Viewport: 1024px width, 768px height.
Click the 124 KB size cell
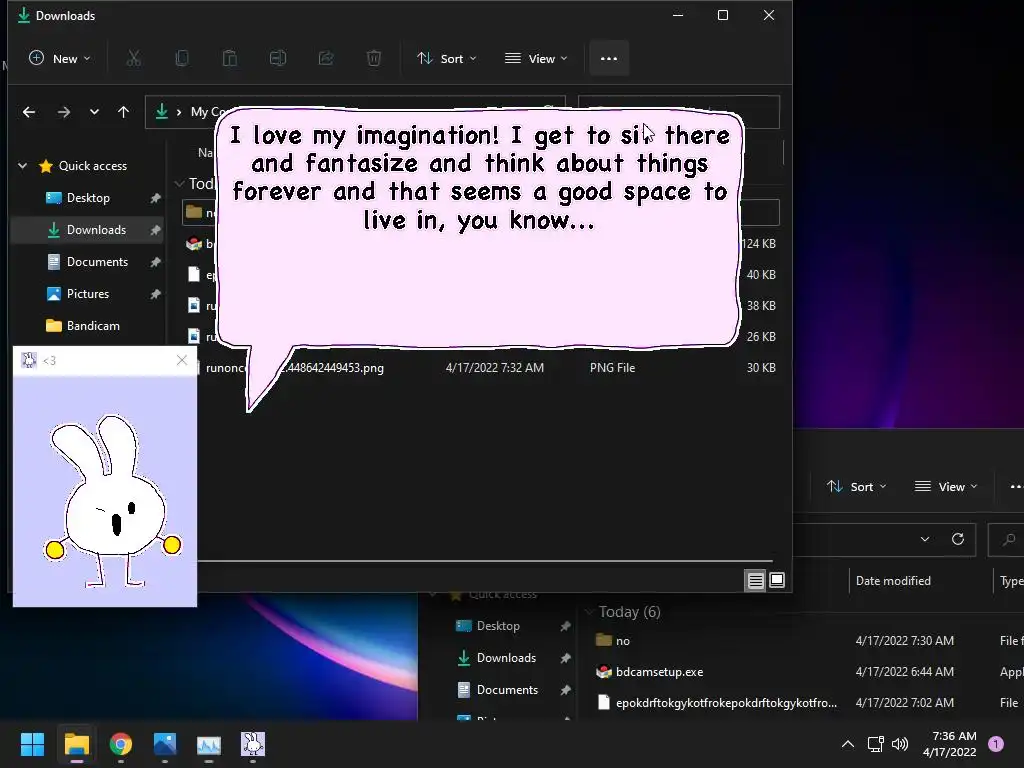click(759, 244)
